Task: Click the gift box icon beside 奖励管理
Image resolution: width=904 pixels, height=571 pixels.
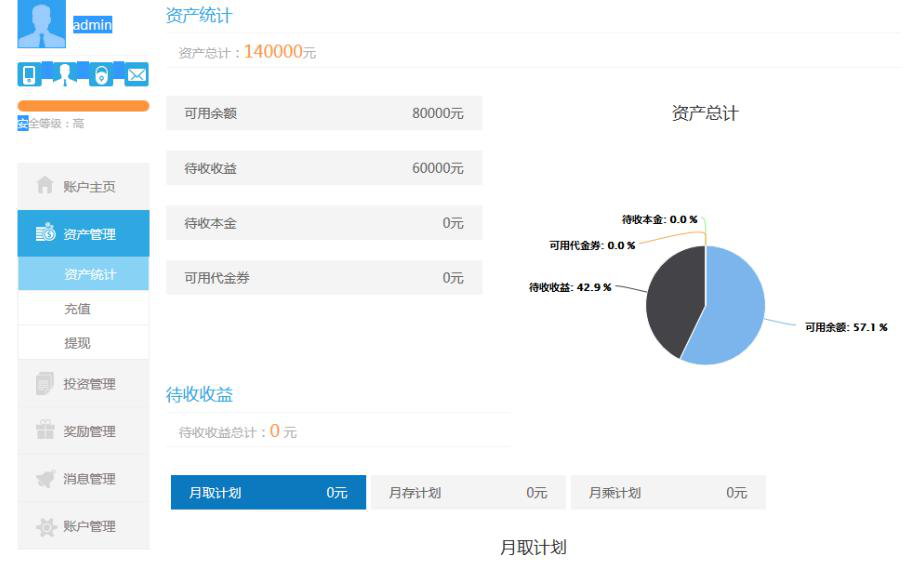Action: [x=45, y=431]
